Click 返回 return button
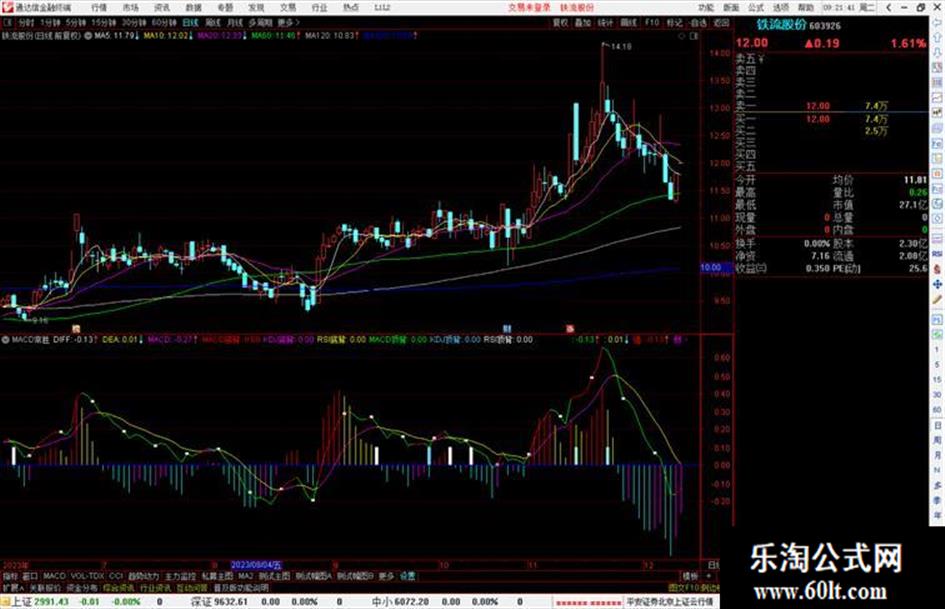The image size is (945, 609). click(x=721, y=22)
